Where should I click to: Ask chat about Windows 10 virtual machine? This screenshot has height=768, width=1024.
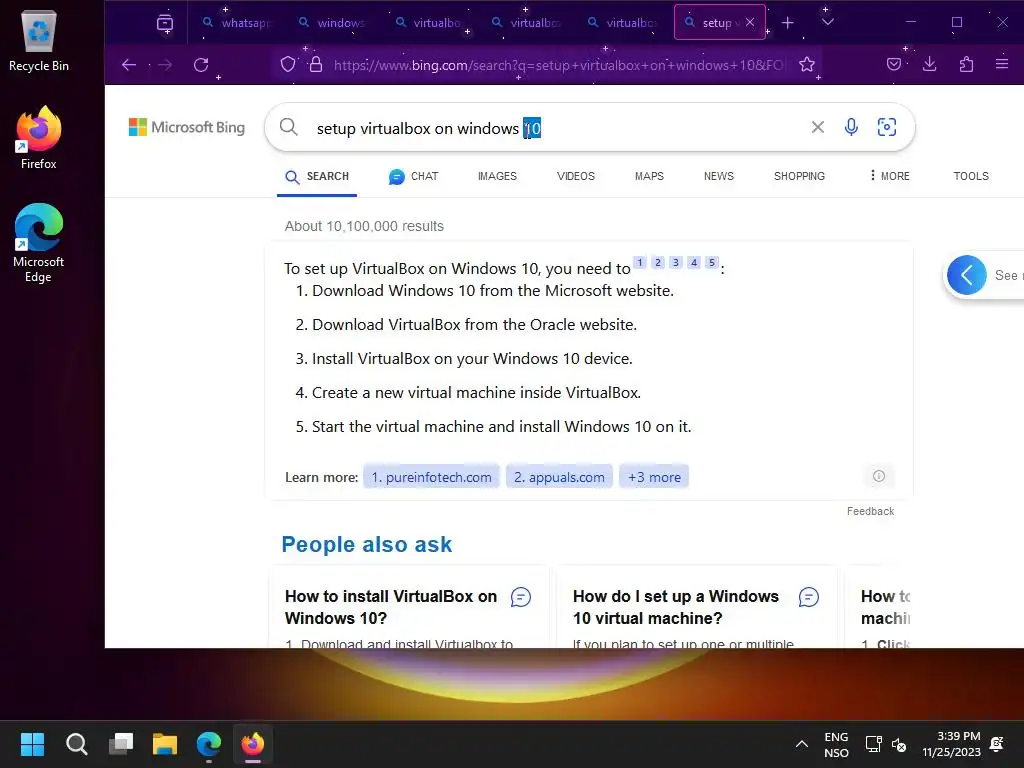[808, 597]
